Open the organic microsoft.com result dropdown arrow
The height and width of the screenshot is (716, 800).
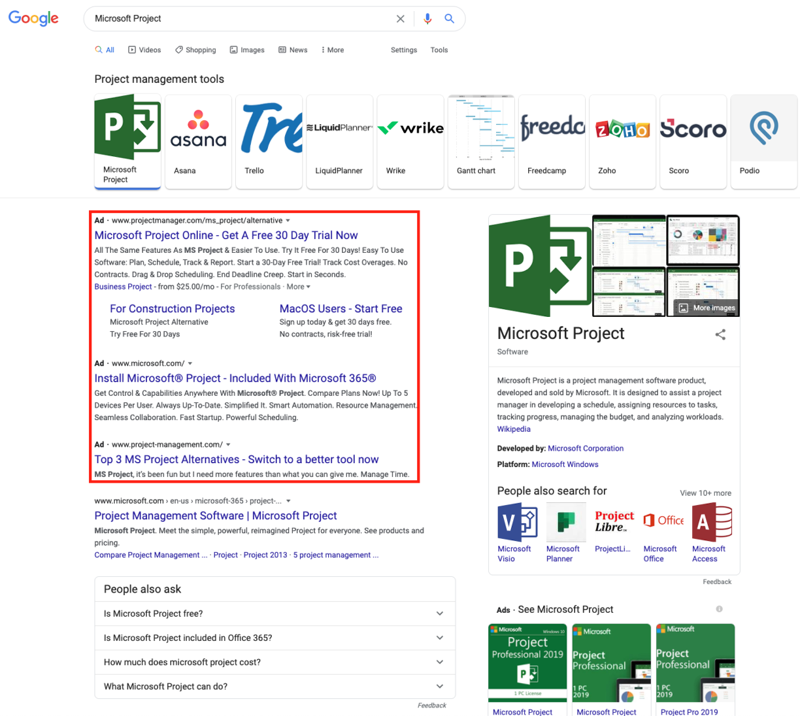(288, 501)
